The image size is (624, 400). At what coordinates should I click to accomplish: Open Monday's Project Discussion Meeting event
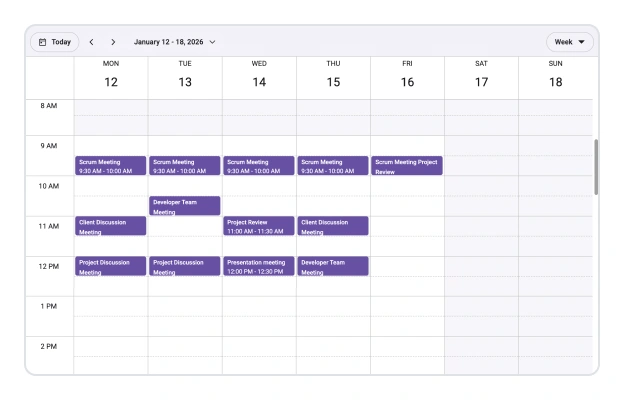(x=111, y=266)
